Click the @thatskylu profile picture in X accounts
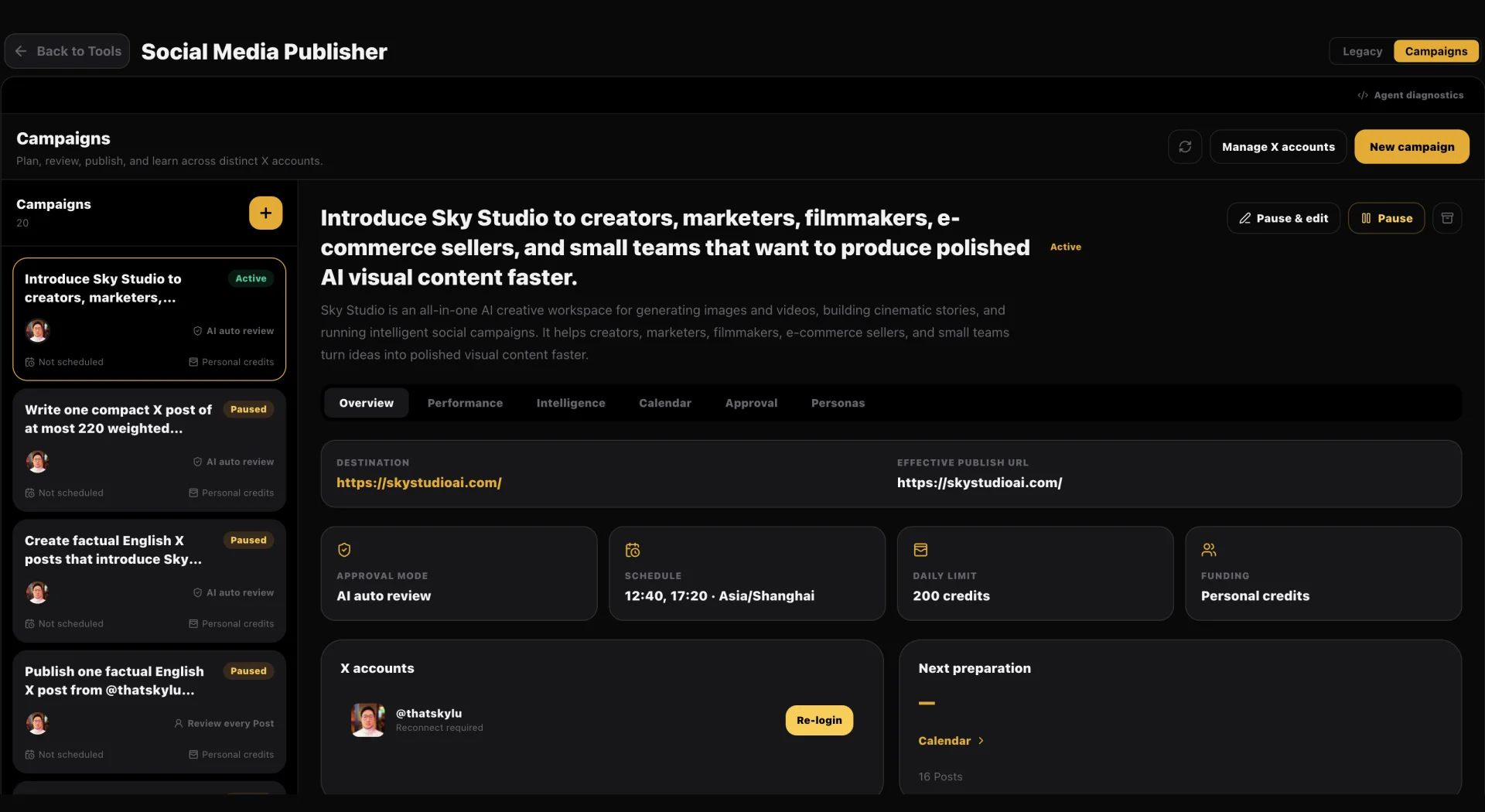The image size is (1485, 812). coord(368,720)
